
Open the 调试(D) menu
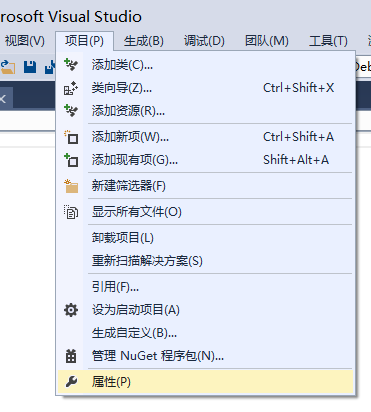[204, 41]
